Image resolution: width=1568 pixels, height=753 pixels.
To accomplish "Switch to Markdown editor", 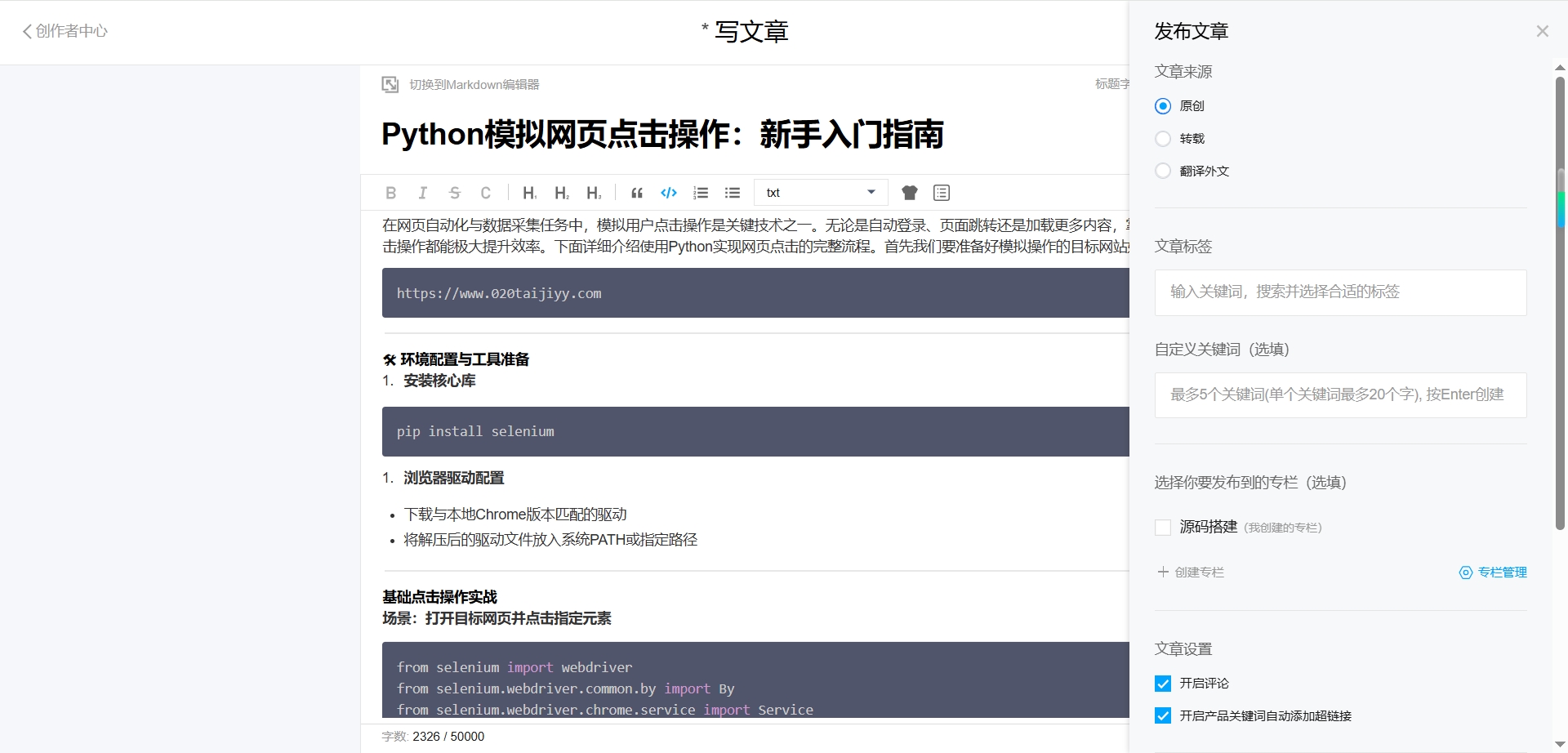I will point(474,84).
